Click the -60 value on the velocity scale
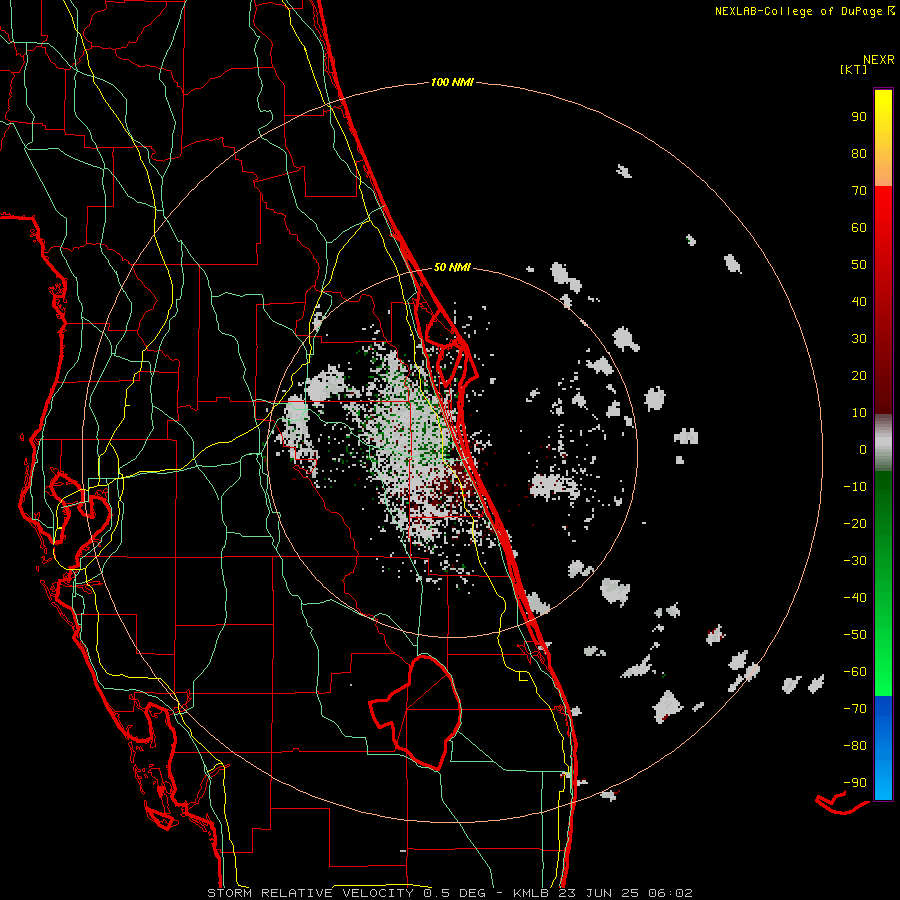Viewport: 900px width, 900px height. 855,672
